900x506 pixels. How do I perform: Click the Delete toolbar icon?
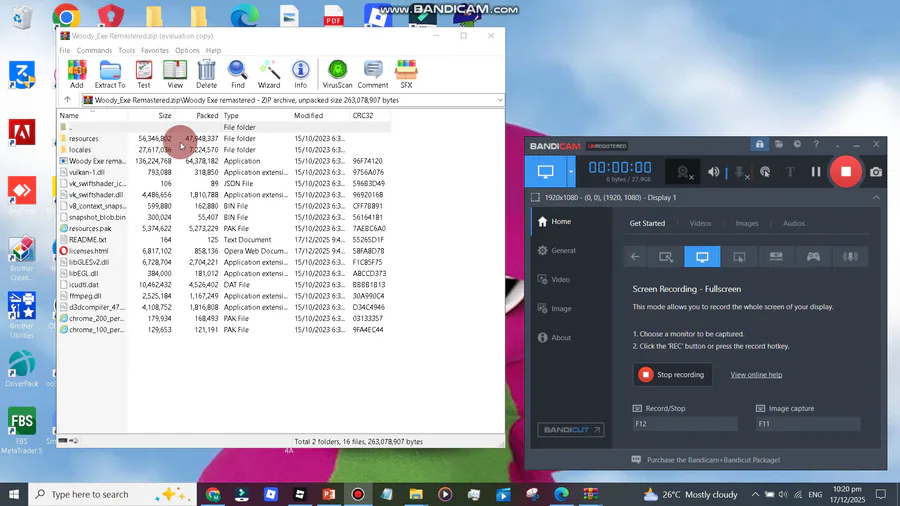point(207,74)
